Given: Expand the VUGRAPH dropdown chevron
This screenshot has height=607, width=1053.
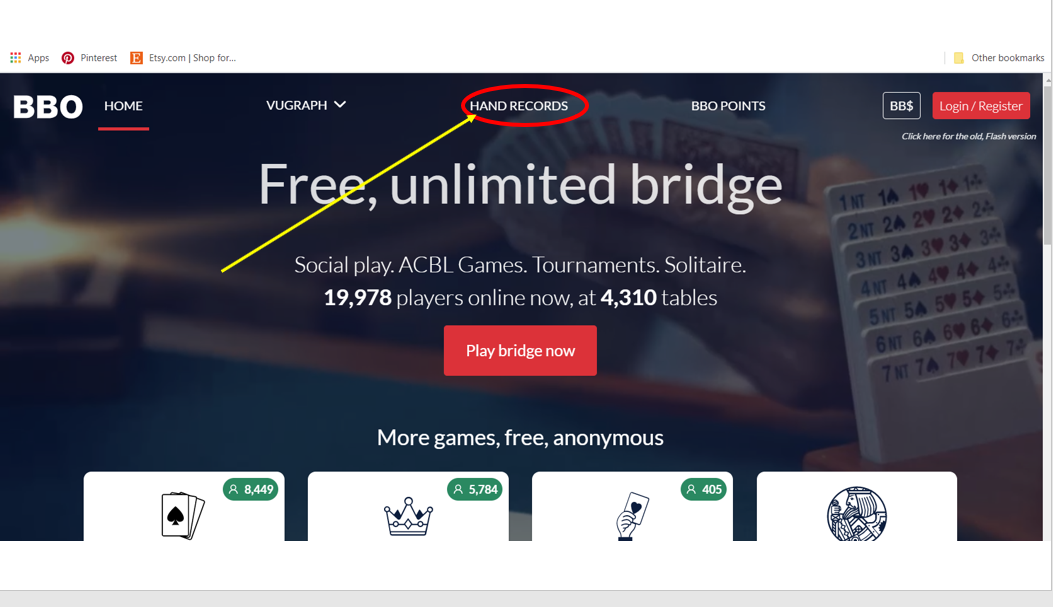Looking at the screenshot, I should 340,105.
